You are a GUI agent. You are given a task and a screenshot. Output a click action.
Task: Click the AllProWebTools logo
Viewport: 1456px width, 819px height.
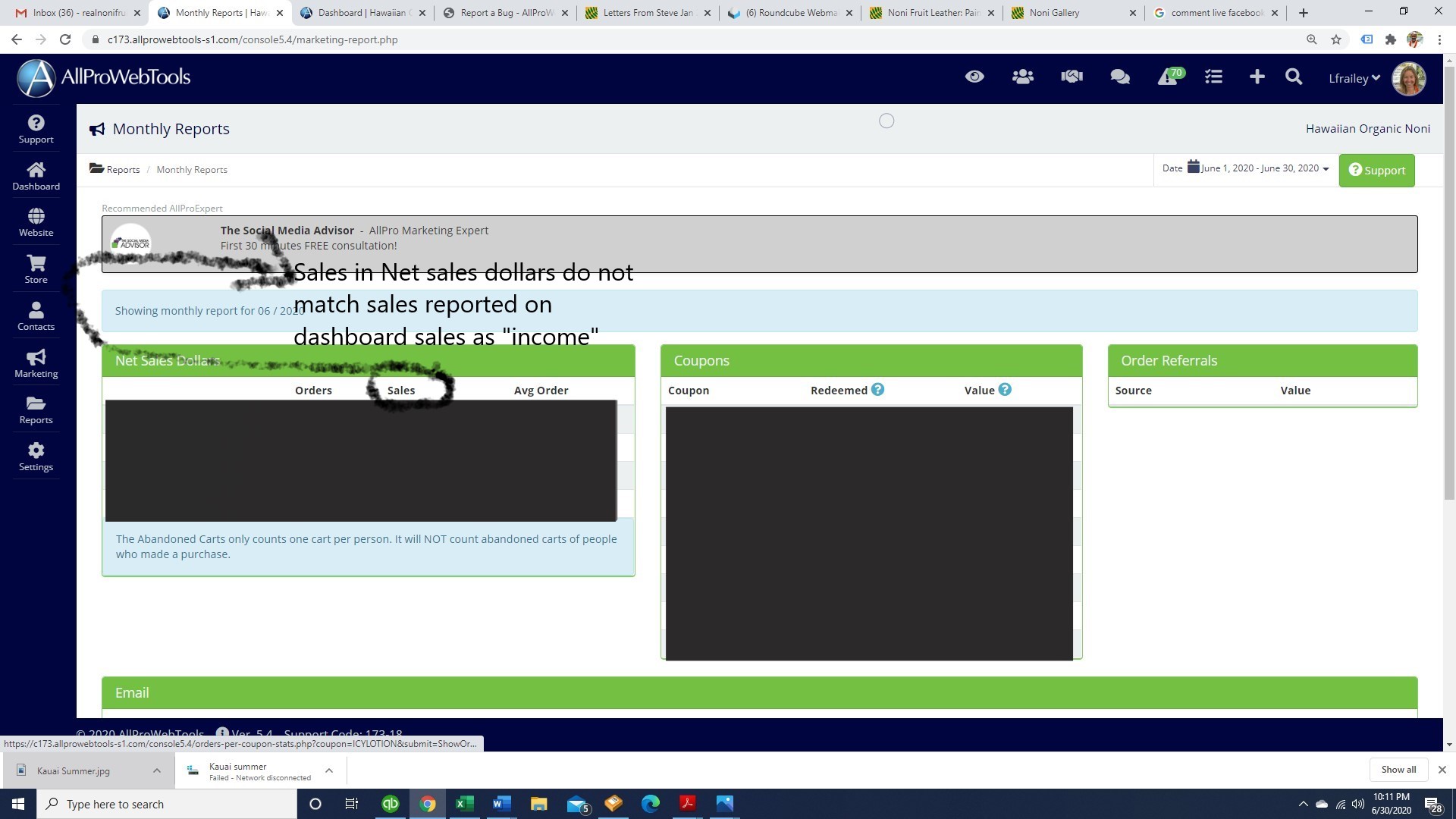tap(104, 77)
